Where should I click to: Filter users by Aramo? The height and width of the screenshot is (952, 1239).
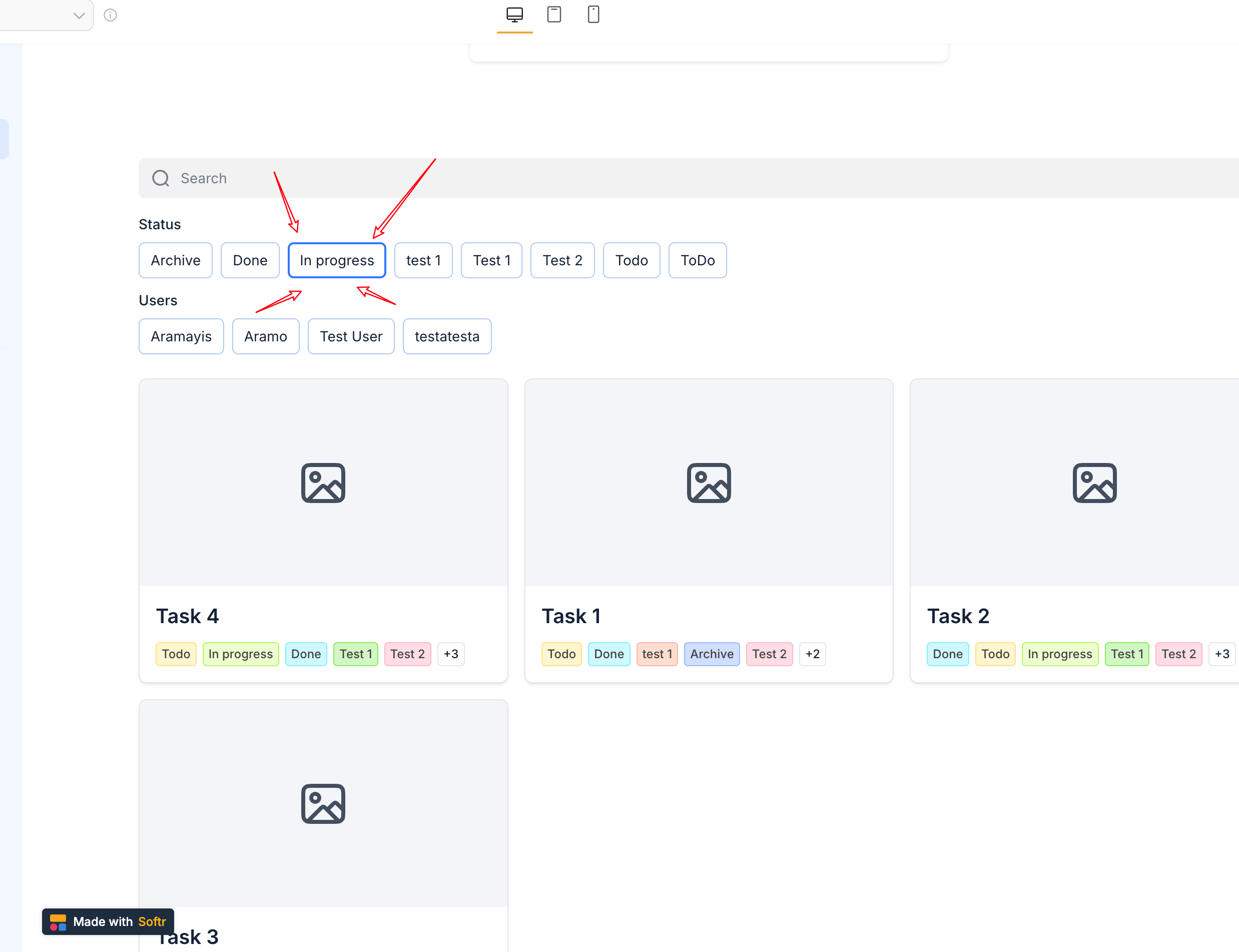tap(266, 336)
